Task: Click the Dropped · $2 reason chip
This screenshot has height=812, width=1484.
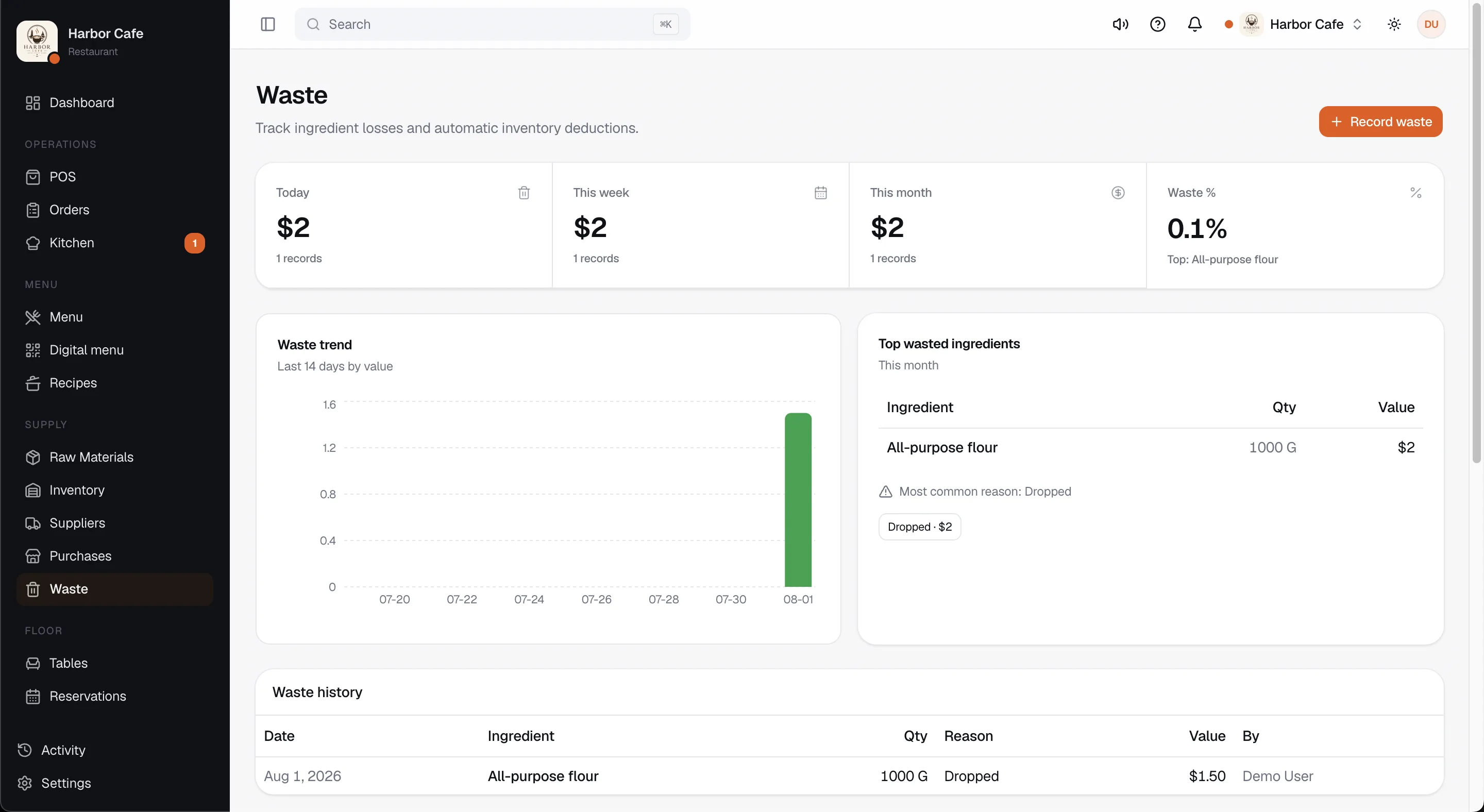Action: point(919,527)
